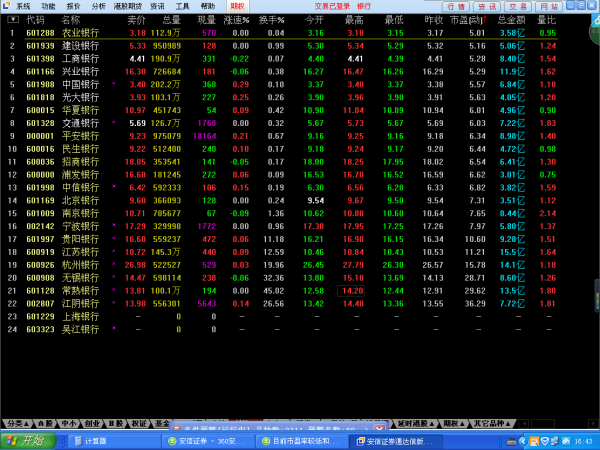Switch to 安信证券通达信版 taskbar item
The image size is (600, 450).
[394, 441]
